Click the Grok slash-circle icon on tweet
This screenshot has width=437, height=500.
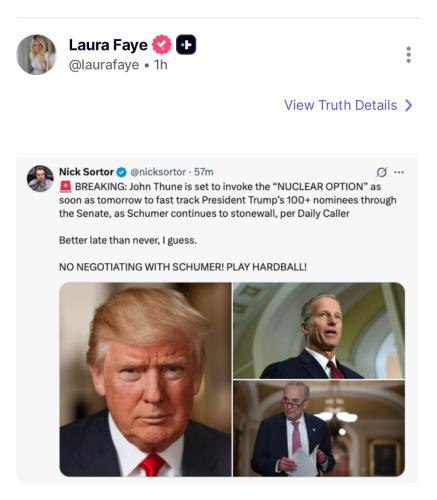pos(381,172)
